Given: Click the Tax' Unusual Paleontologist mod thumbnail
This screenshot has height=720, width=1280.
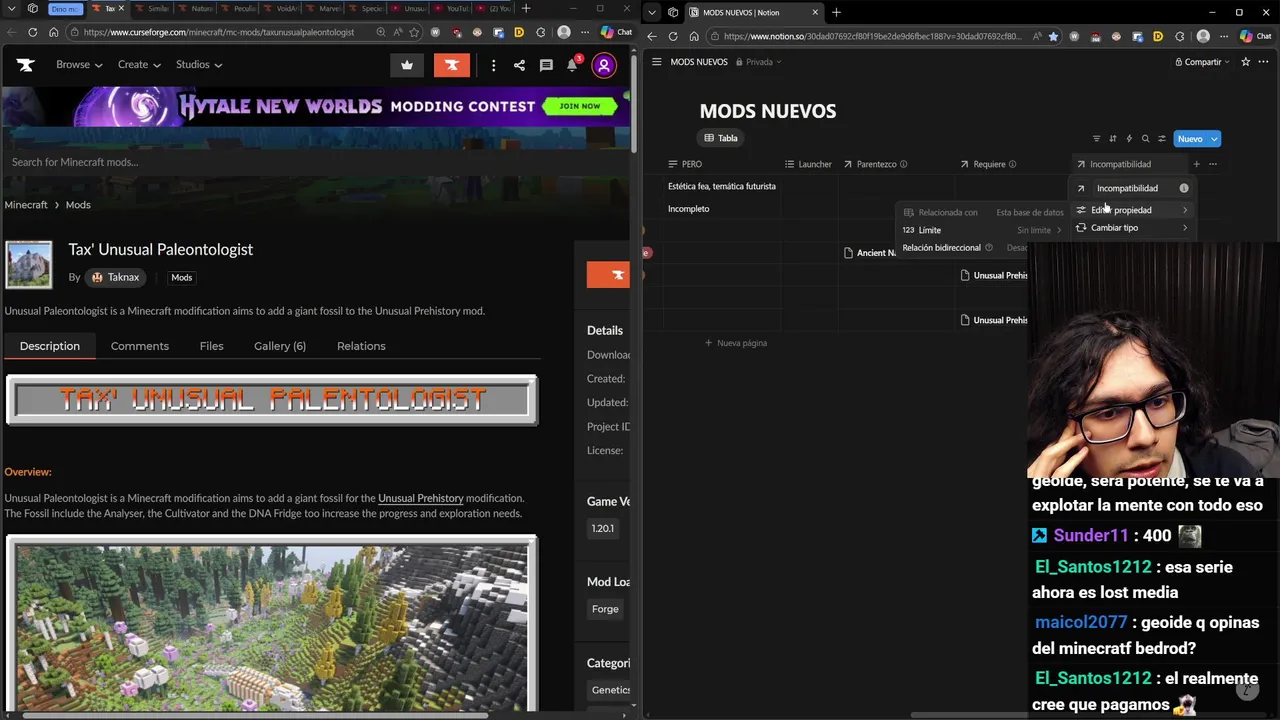Looking at the screenshot, I should point(29,264).
